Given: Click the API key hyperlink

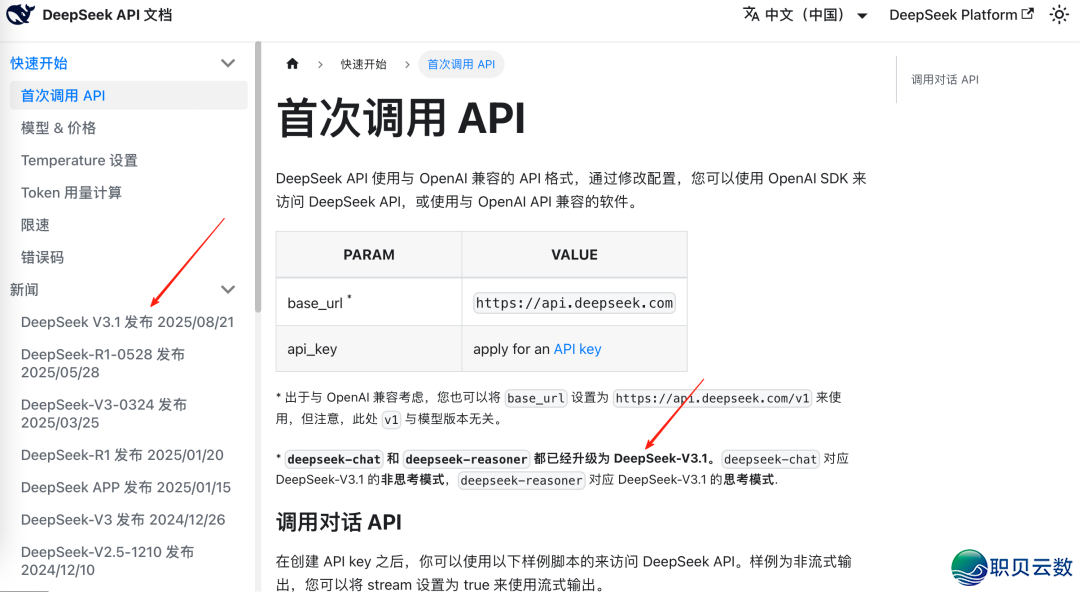Looking at the screenshot, I should [577, 349].
